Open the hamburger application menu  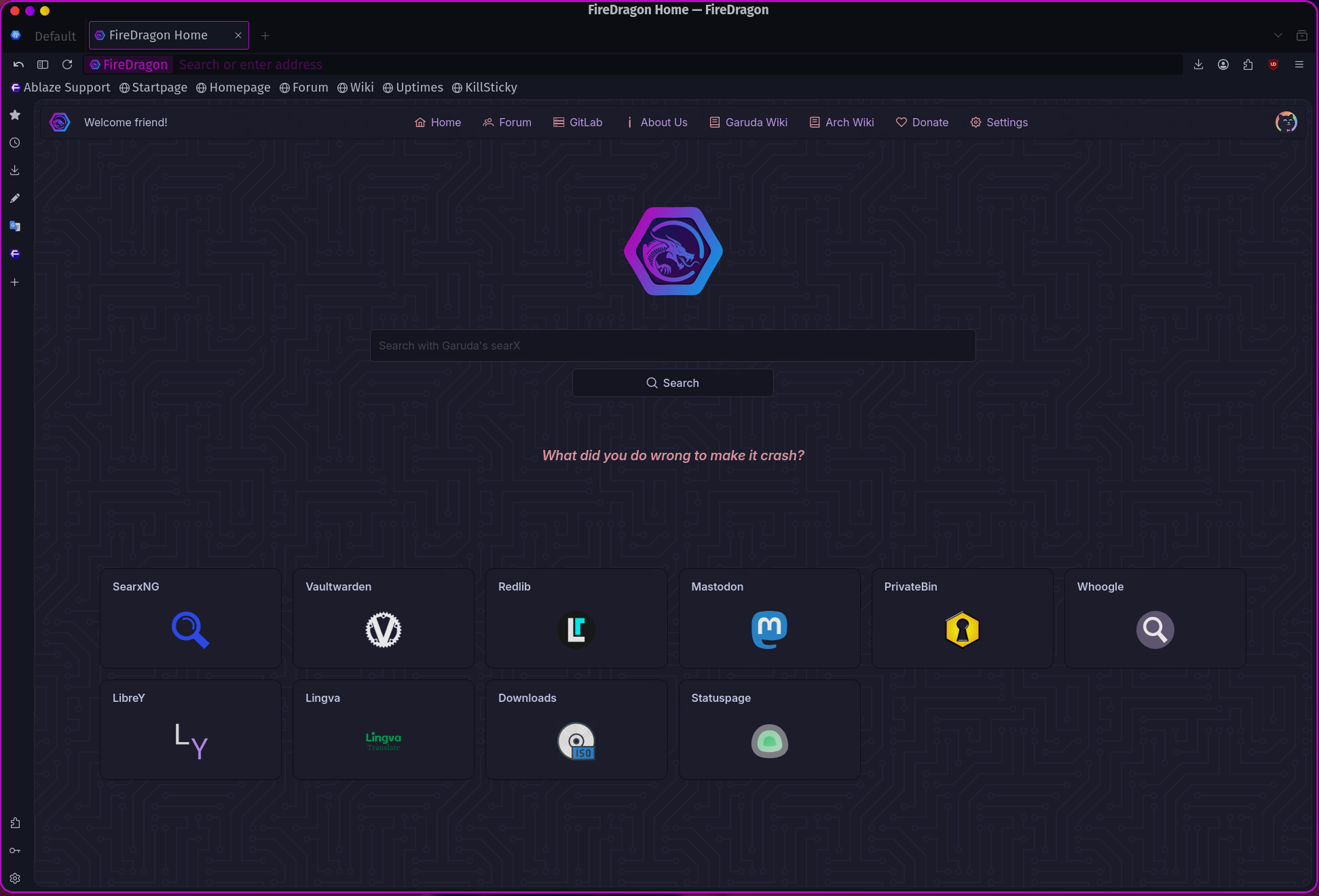click(1299, 64)
